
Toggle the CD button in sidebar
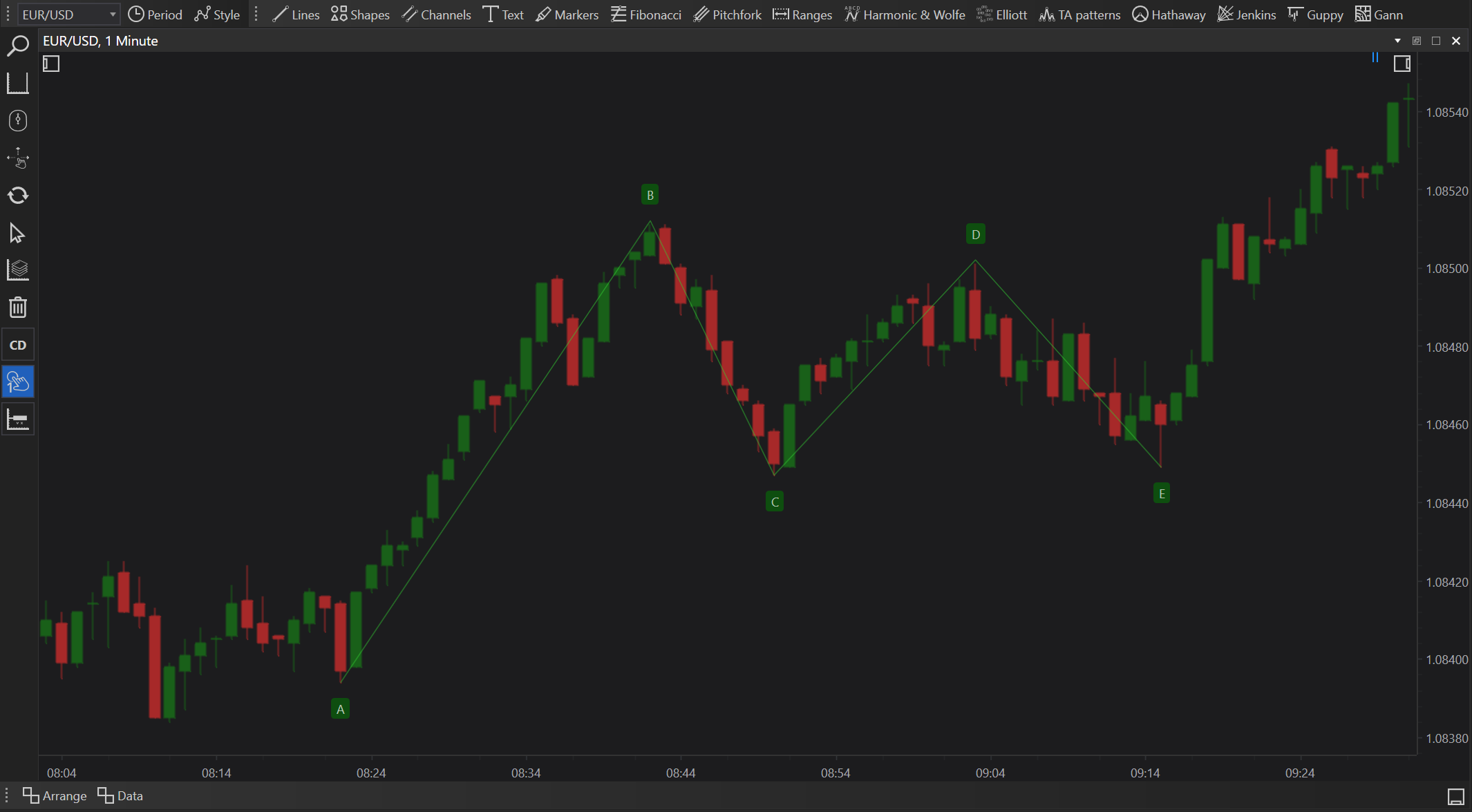pyautogui.click(x=17, y=345)
